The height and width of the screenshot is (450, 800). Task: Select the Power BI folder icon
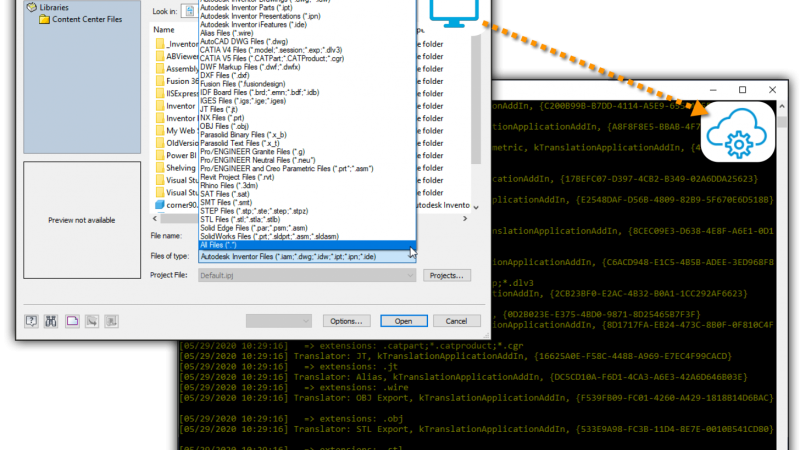(160, 155)
